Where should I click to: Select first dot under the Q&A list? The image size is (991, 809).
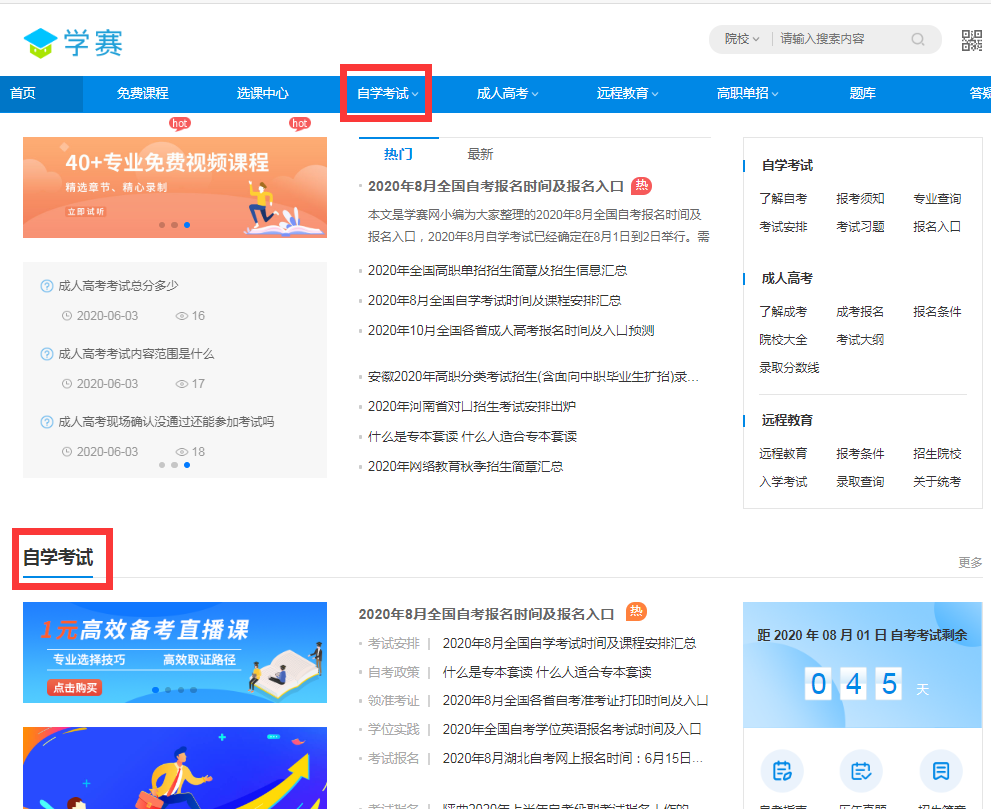pyautogui.click(x=162, y=465)
